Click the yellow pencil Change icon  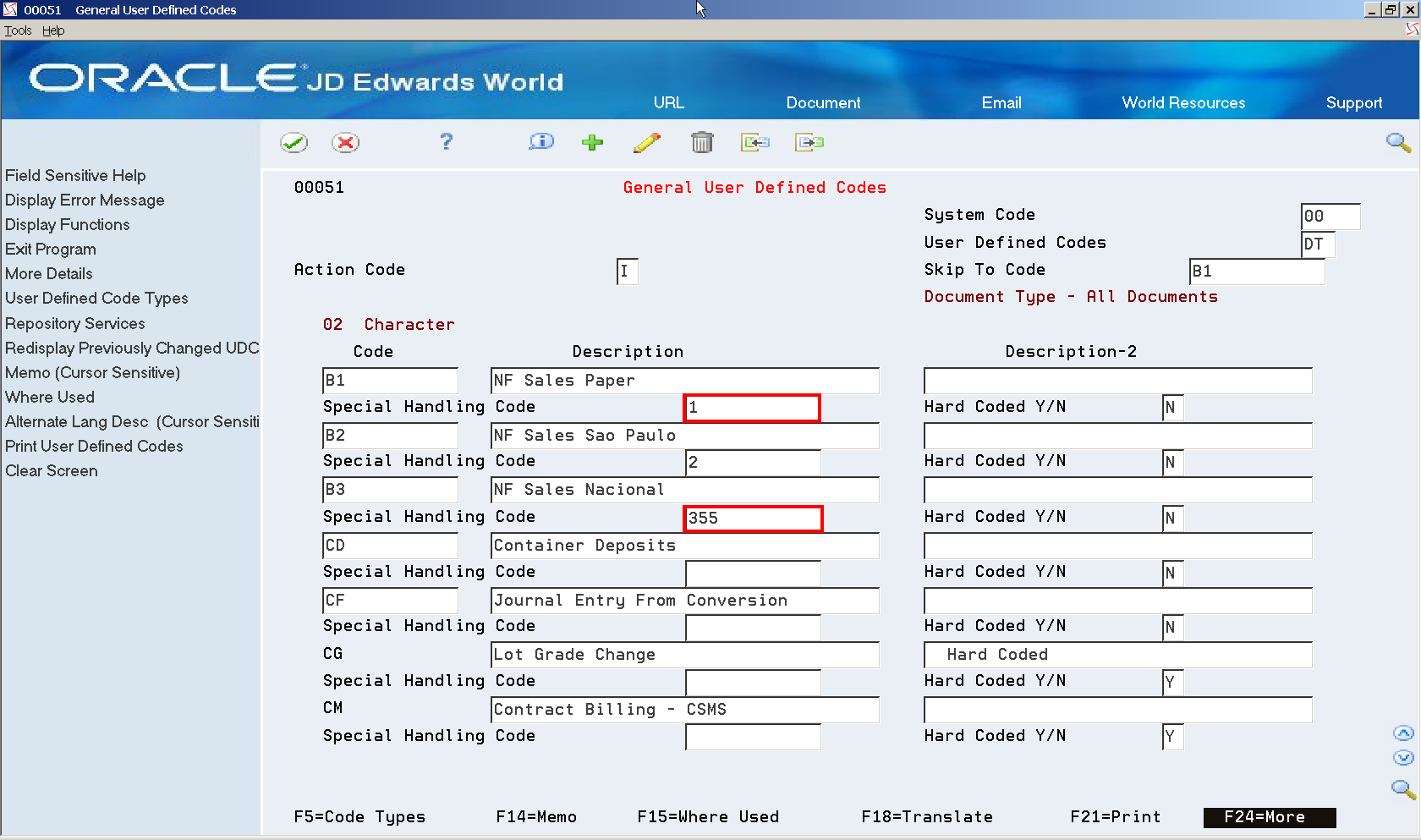coord(647,142)
